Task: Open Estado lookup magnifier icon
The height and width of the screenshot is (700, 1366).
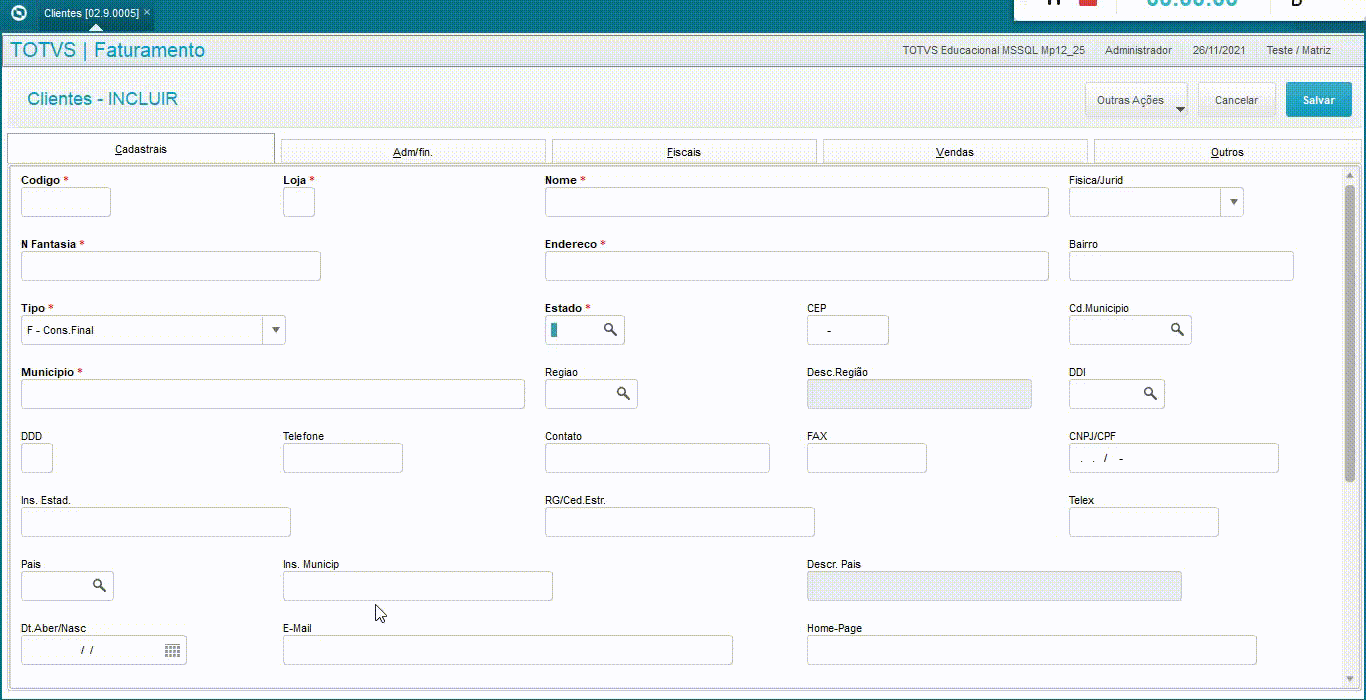Action: click(610, 330)
